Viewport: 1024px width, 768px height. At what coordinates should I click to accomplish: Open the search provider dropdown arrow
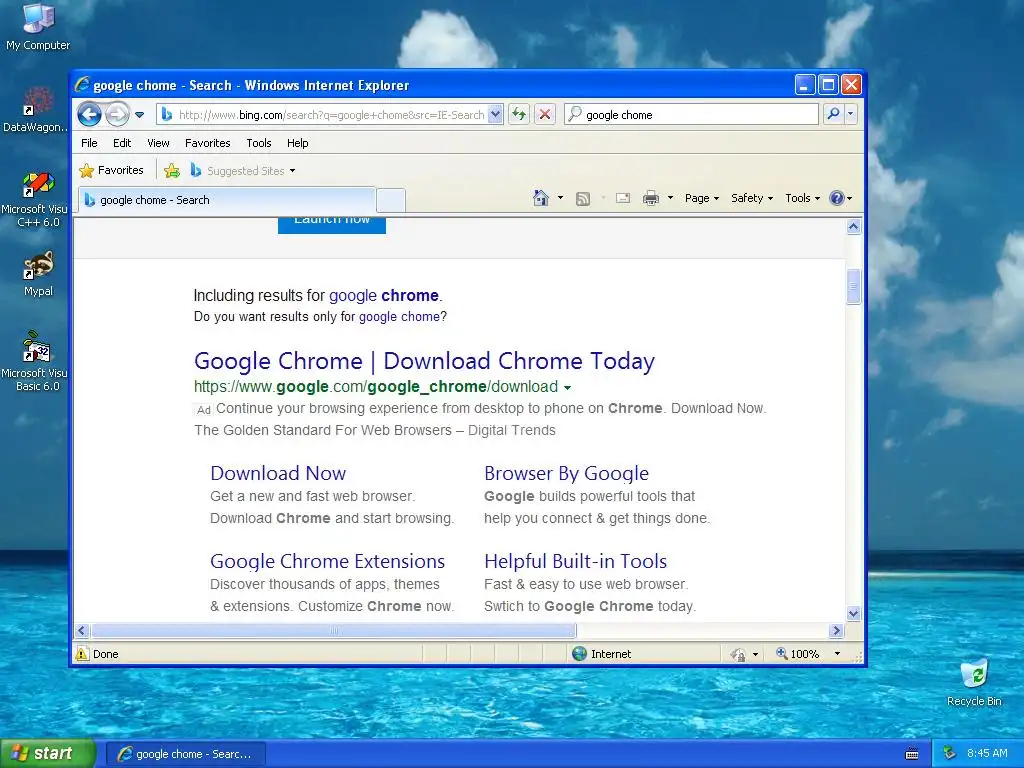coord(850,114)
